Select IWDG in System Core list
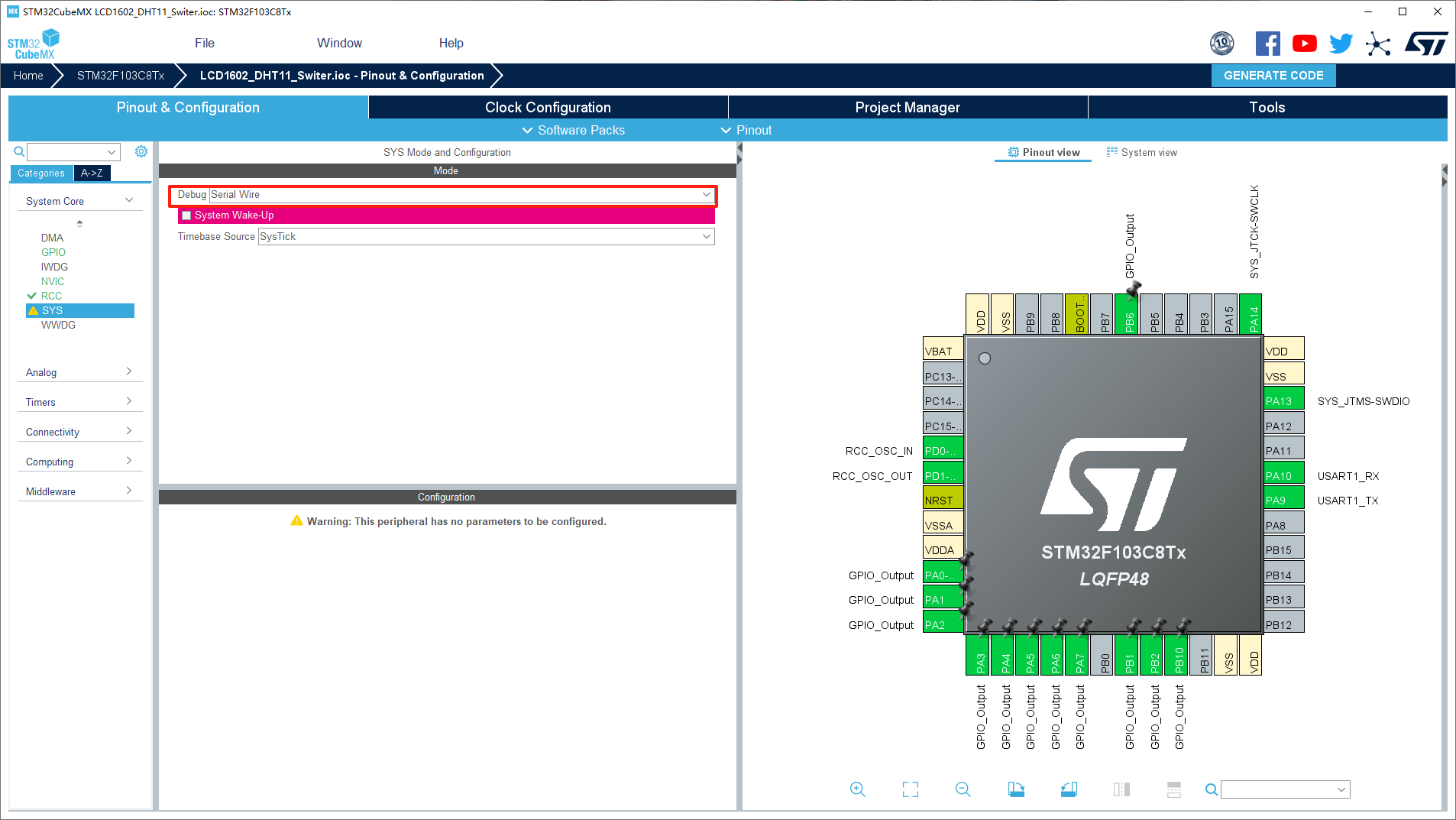 coord(54,267)
